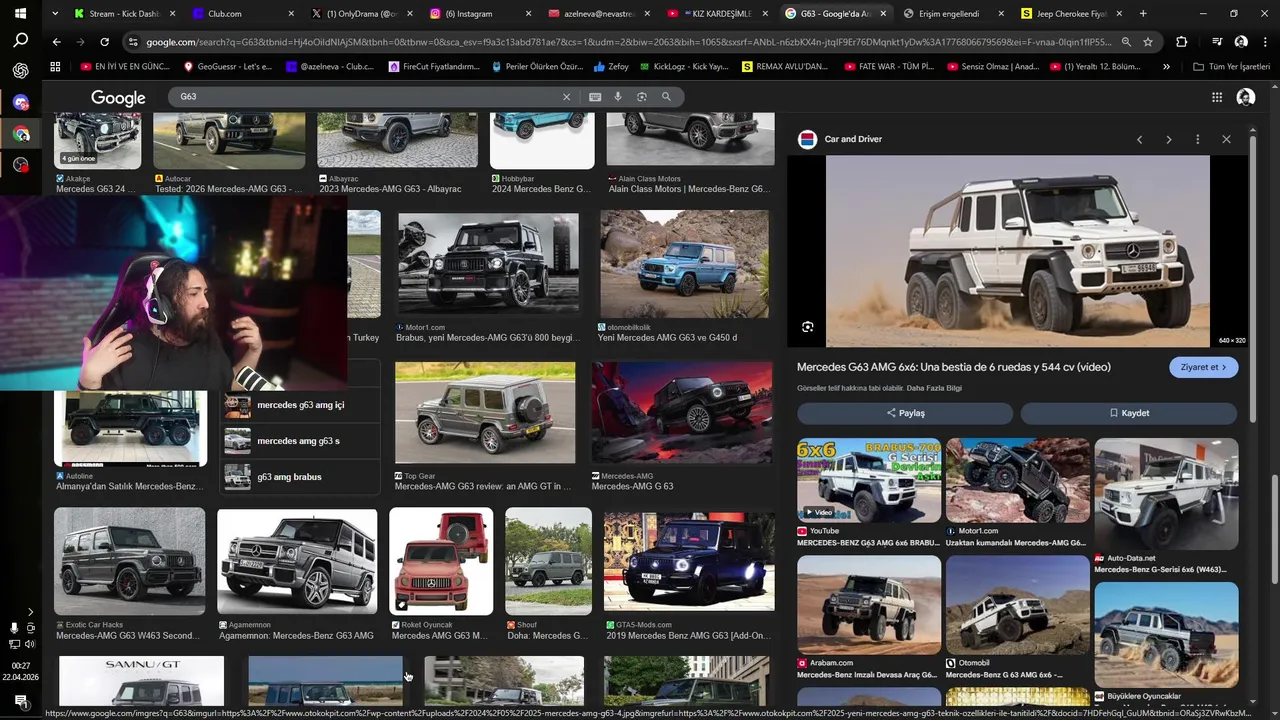
Task: Open the Top Gear G63 review thumbnail
Action: coord(485,413)
